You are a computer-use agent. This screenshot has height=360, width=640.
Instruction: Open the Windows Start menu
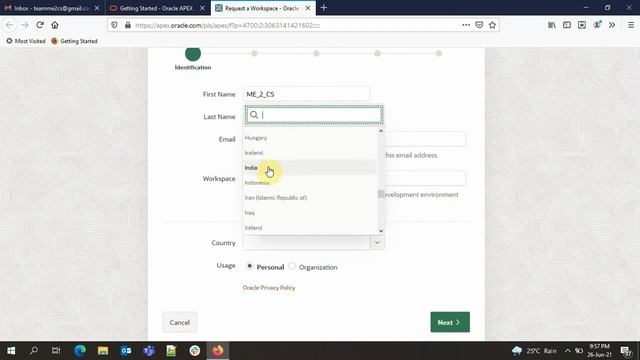tap(11, 351)
